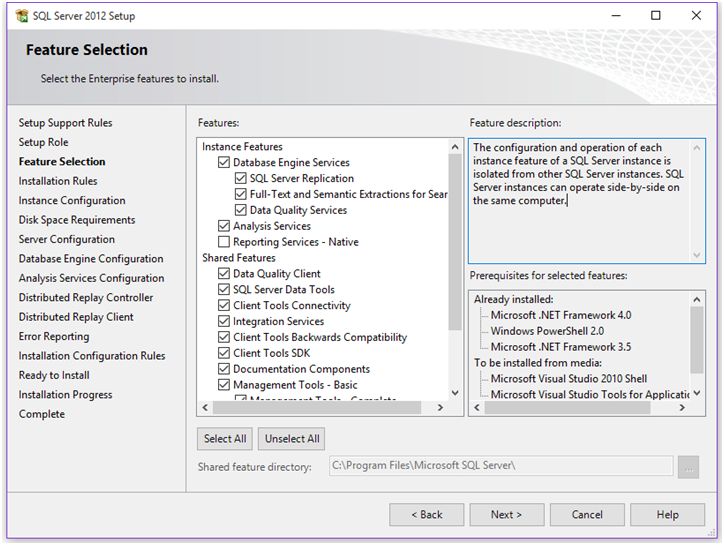Click Prerequisites list scroll left arrow

(477, 407)
